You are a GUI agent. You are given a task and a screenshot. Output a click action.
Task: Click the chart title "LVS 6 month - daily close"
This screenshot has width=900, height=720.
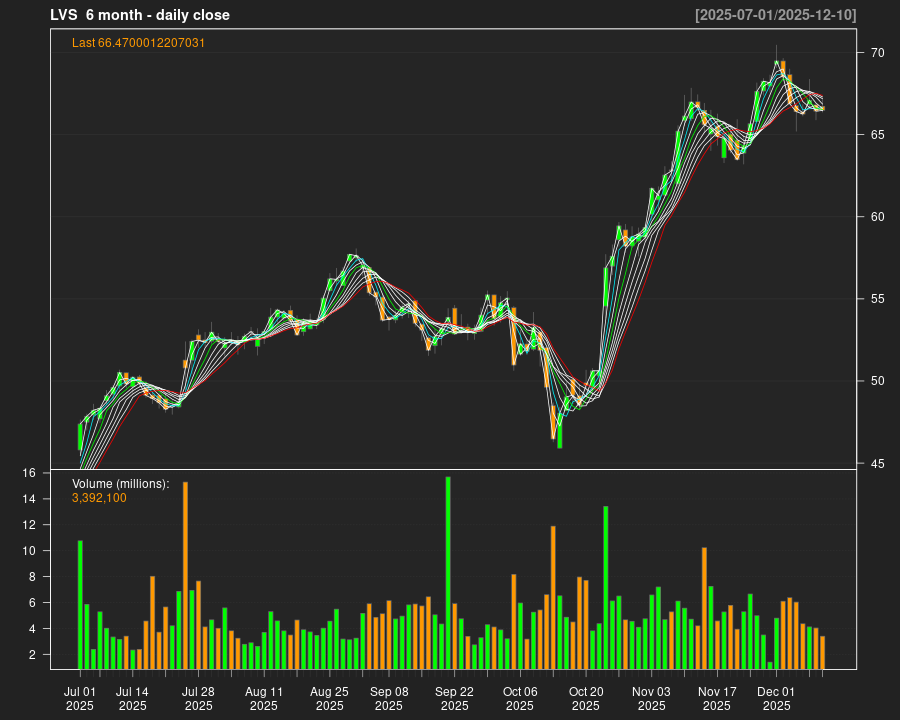click(140, 15)
